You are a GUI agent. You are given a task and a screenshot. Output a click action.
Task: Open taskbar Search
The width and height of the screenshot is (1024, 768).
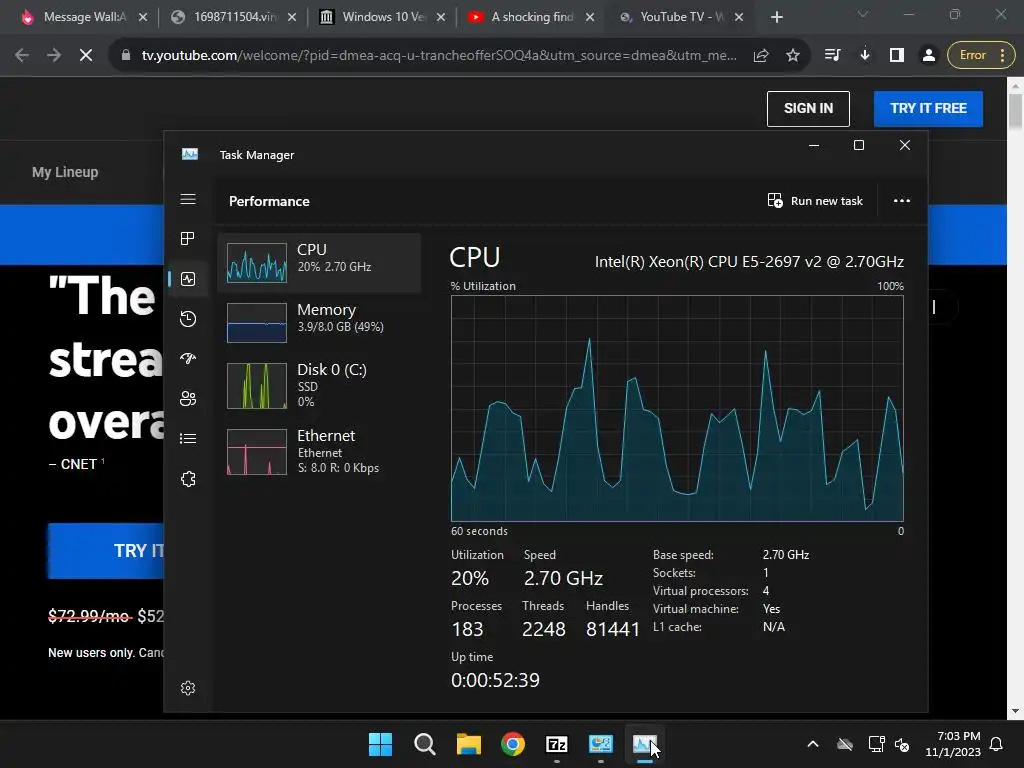coord(424,744)
